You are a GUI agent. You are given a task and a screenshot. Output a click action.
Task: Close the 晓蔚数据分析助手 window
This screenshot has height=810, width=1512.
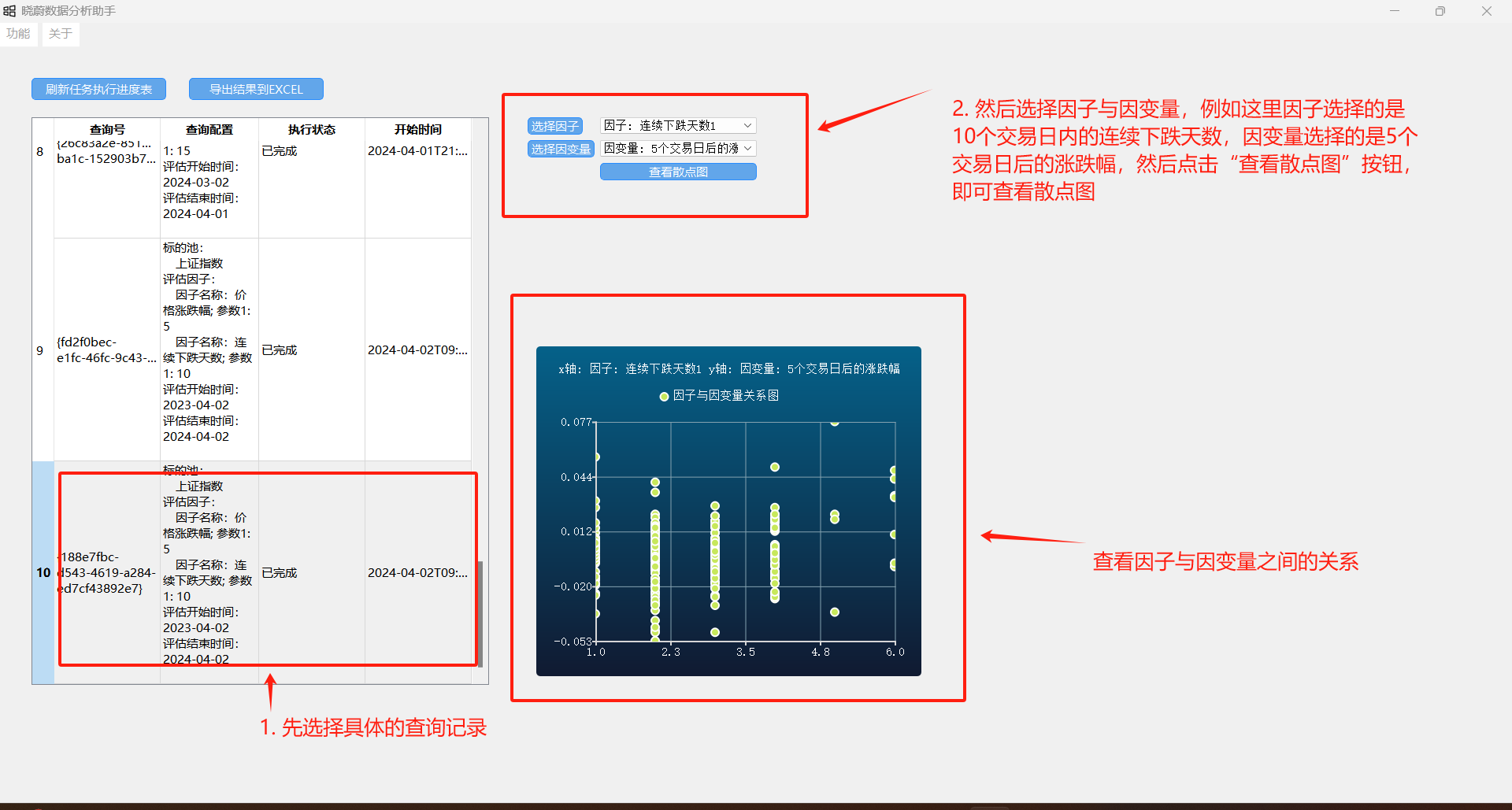click(1487, 11)
